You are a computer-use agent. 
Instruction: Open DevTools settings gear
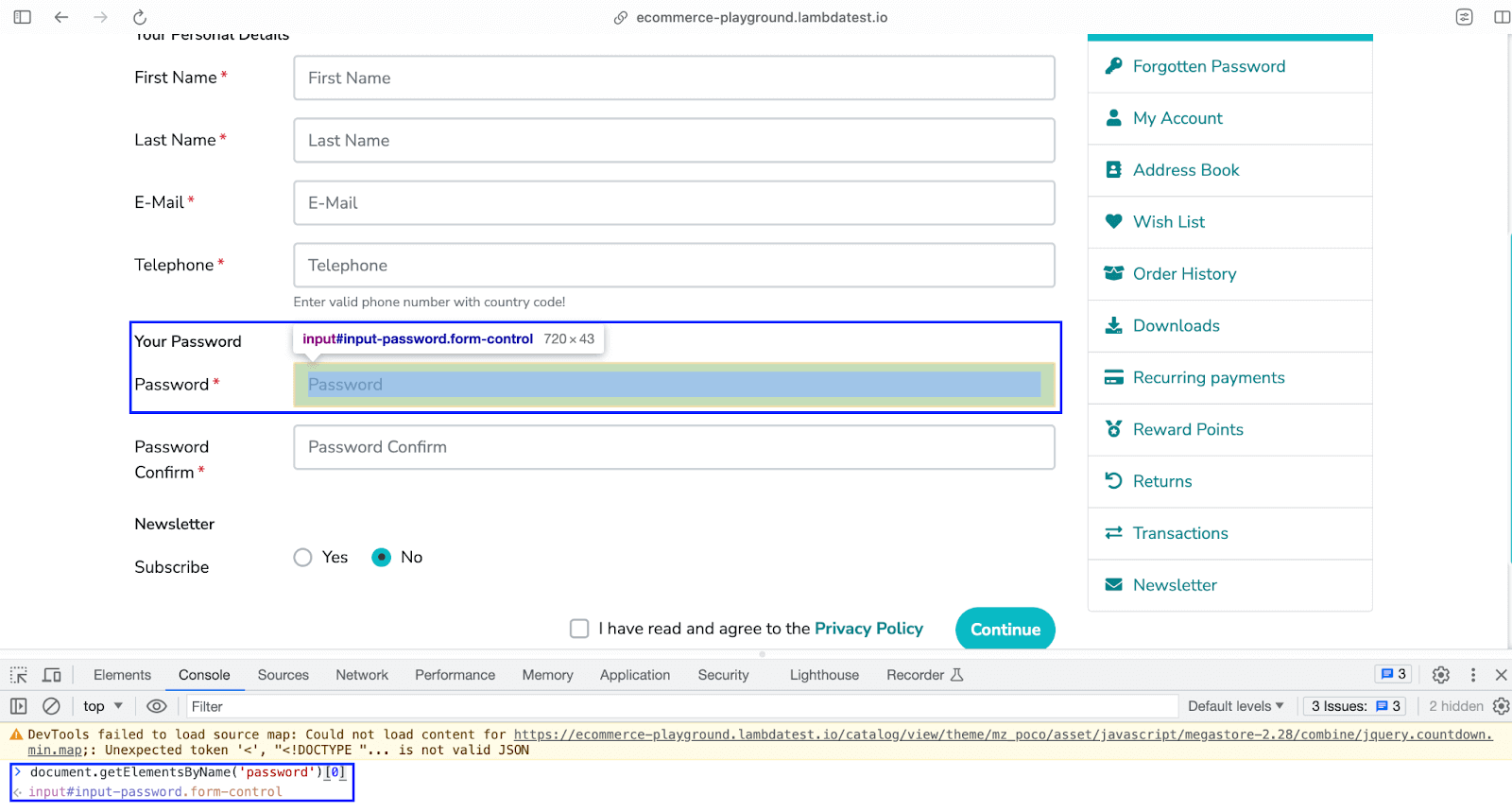[x=1440, y=675]
